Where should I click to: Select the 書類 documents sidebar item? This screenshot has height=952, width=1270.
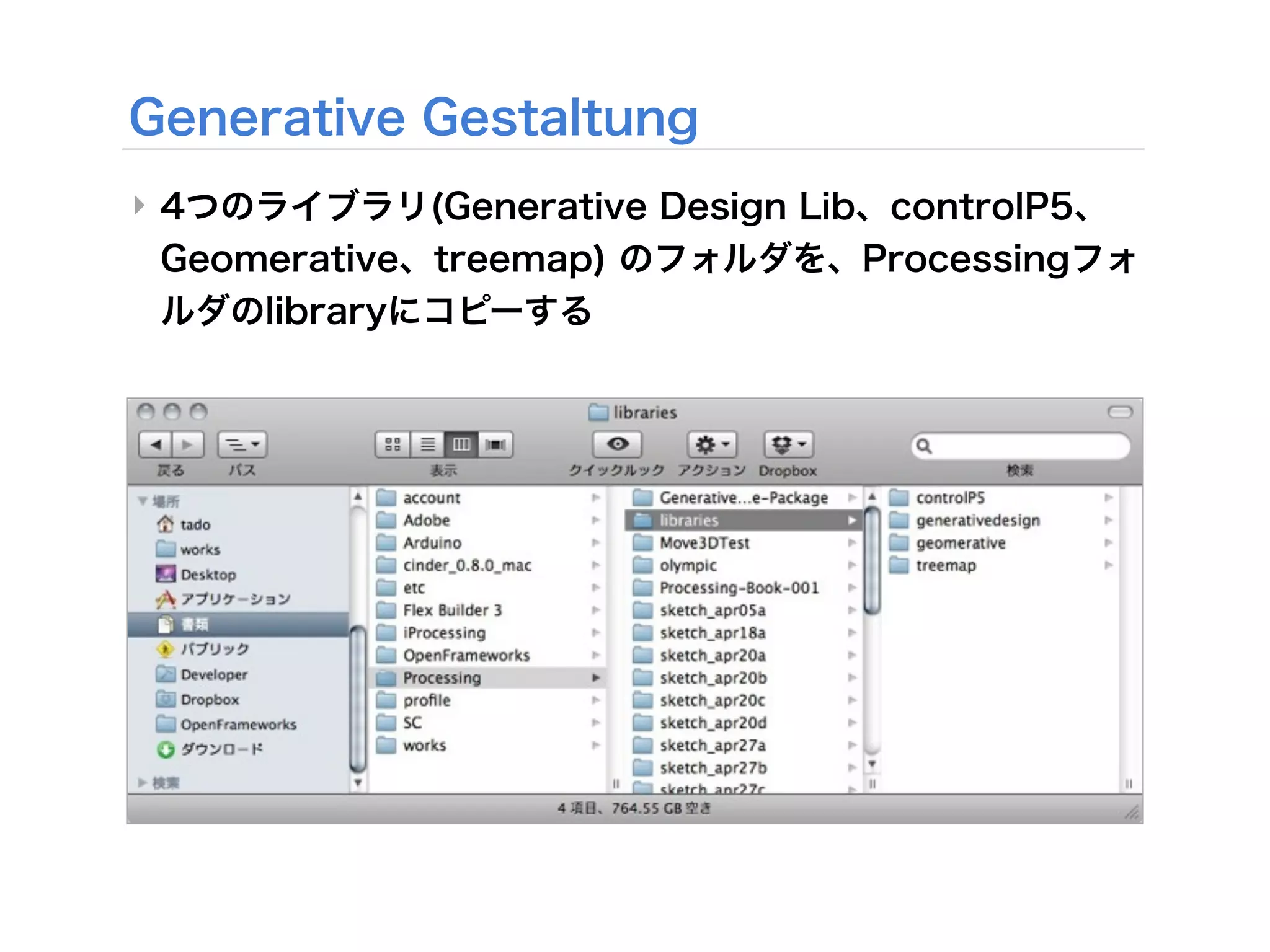238,625
